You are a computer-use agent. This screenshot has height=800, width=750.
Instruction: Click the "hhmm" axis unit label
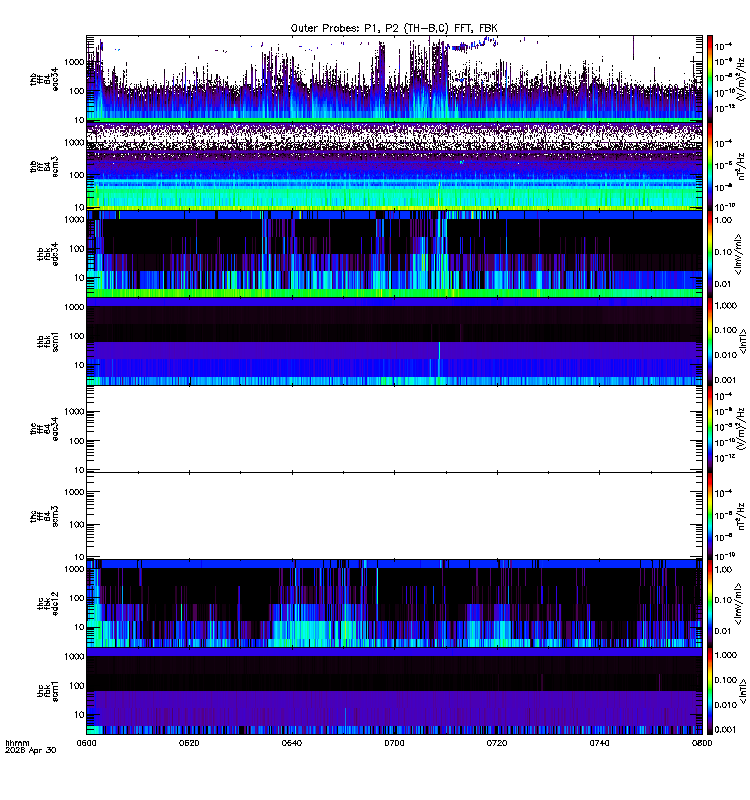pos(17,743)
